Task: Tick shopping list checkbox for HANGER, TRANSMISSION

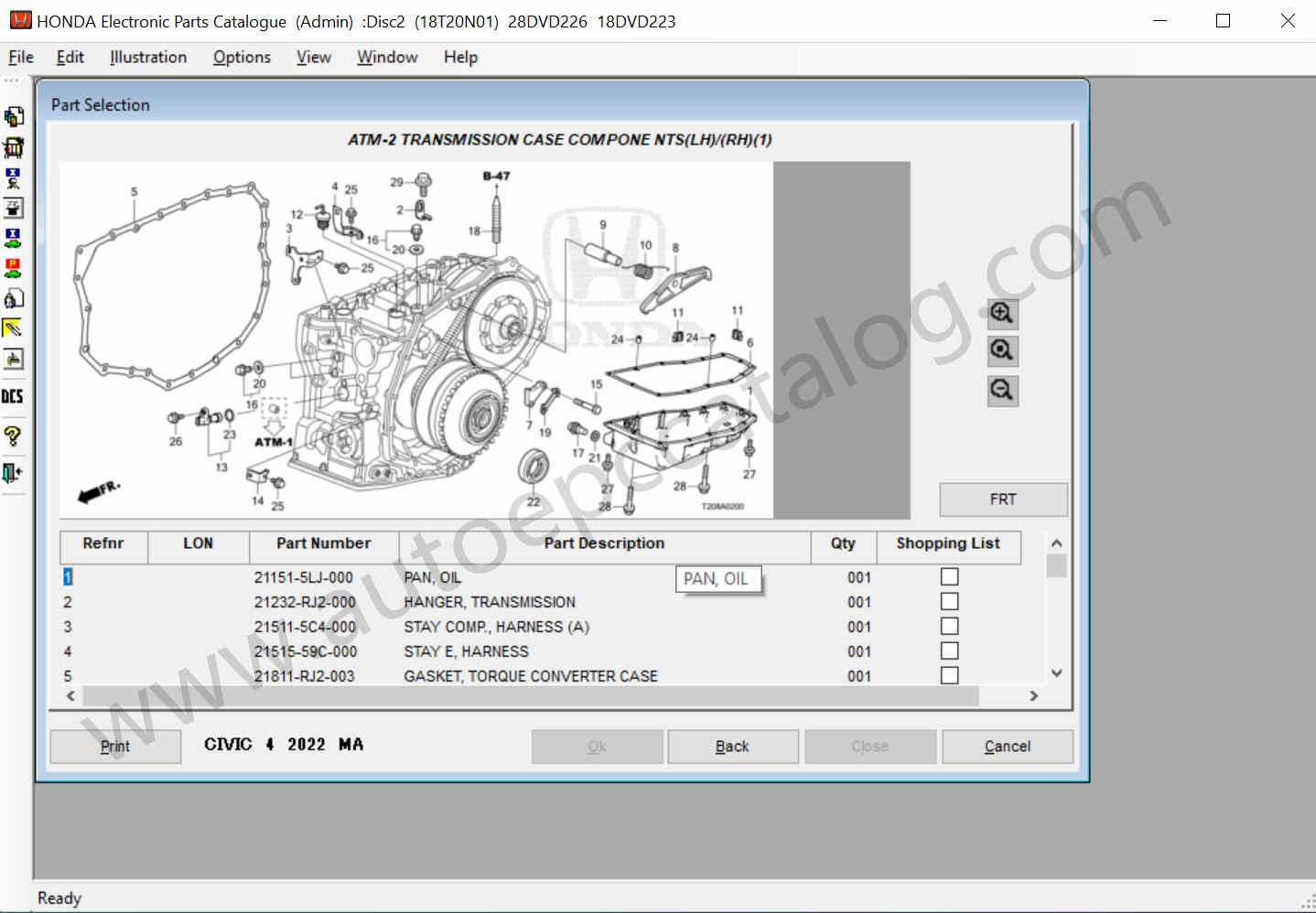Action: click(x=950, y=602)
